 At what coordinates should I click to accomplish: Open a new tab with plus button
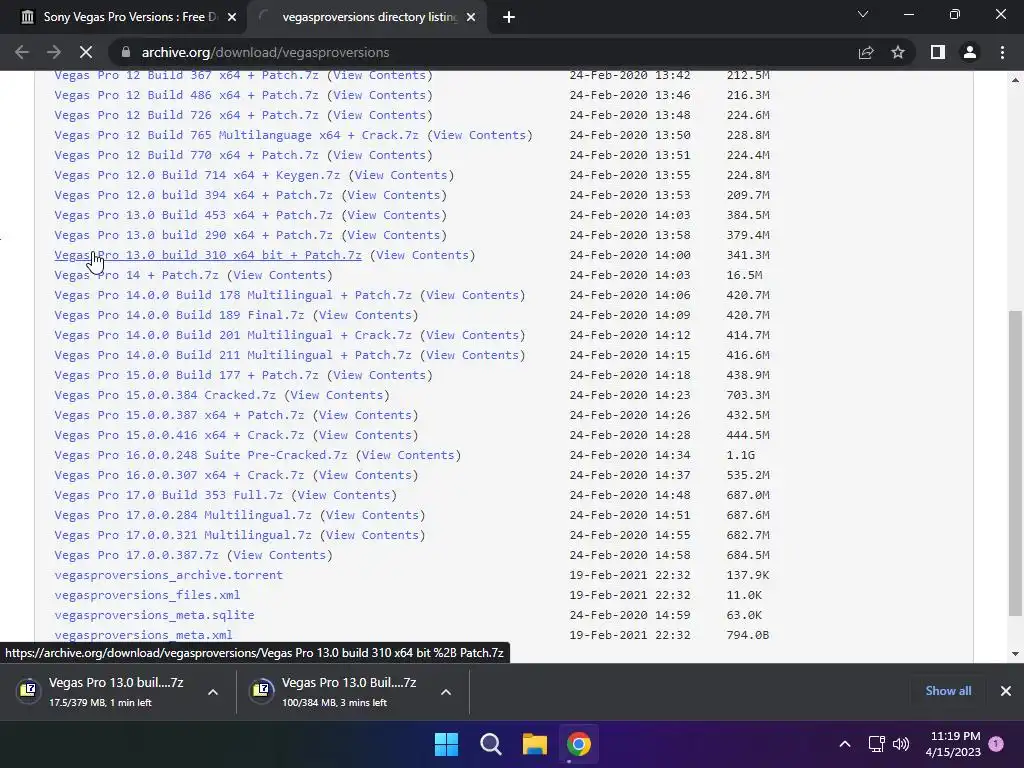coord(509,17)
